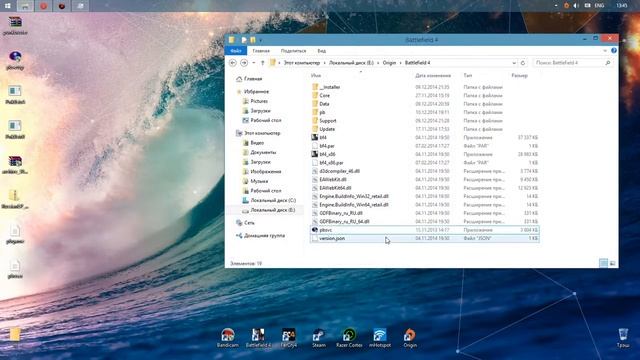Launch the Steam shortcut icon

pyautogui.click(x=319, y=338)
